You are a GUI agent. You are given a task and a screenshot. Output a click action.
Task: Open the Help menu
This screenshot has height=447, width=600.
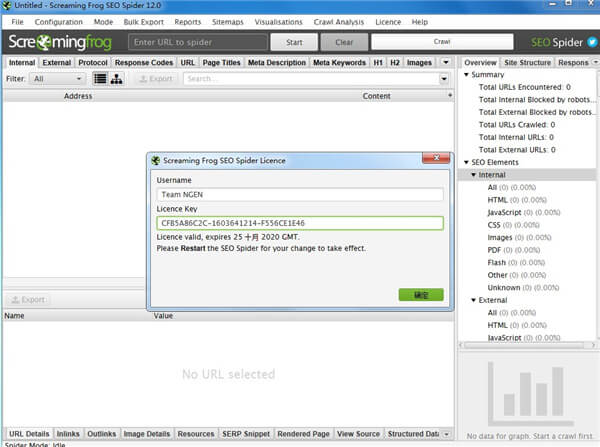pos(419,22)
